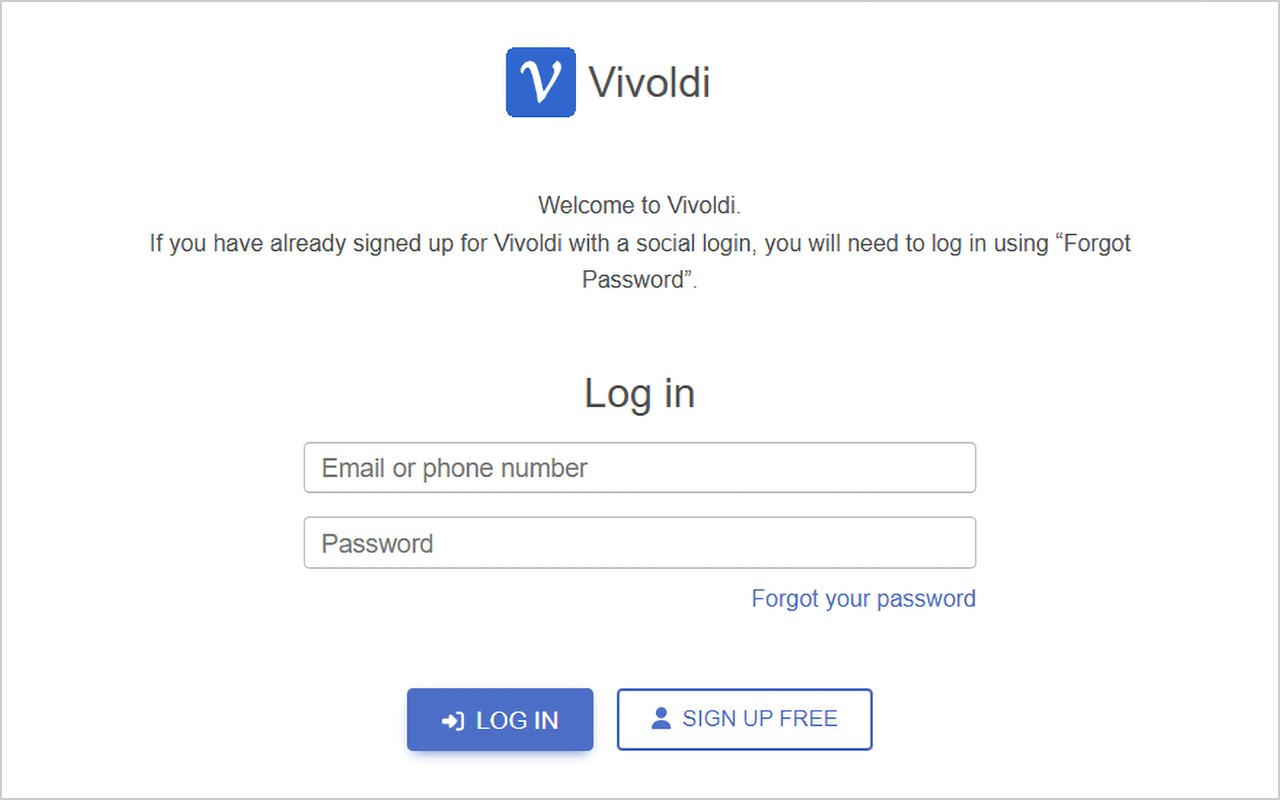Click the white V letter inside the logo
Image resolution: width=1280 pixels, height=800 pixels.
(541, 81)
